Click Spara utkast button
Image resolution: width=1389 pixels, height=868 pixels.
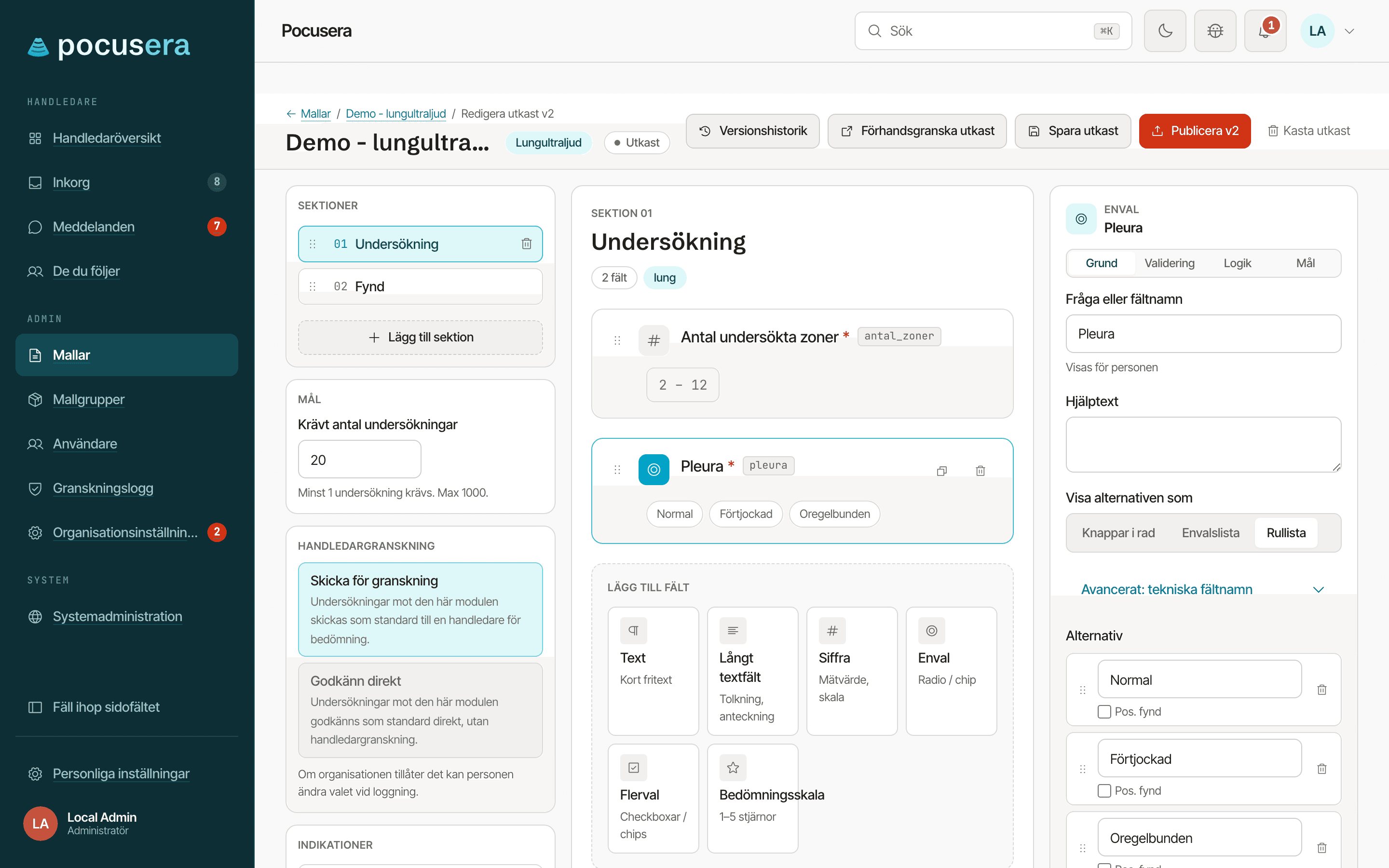click(x=1073, y=131)
